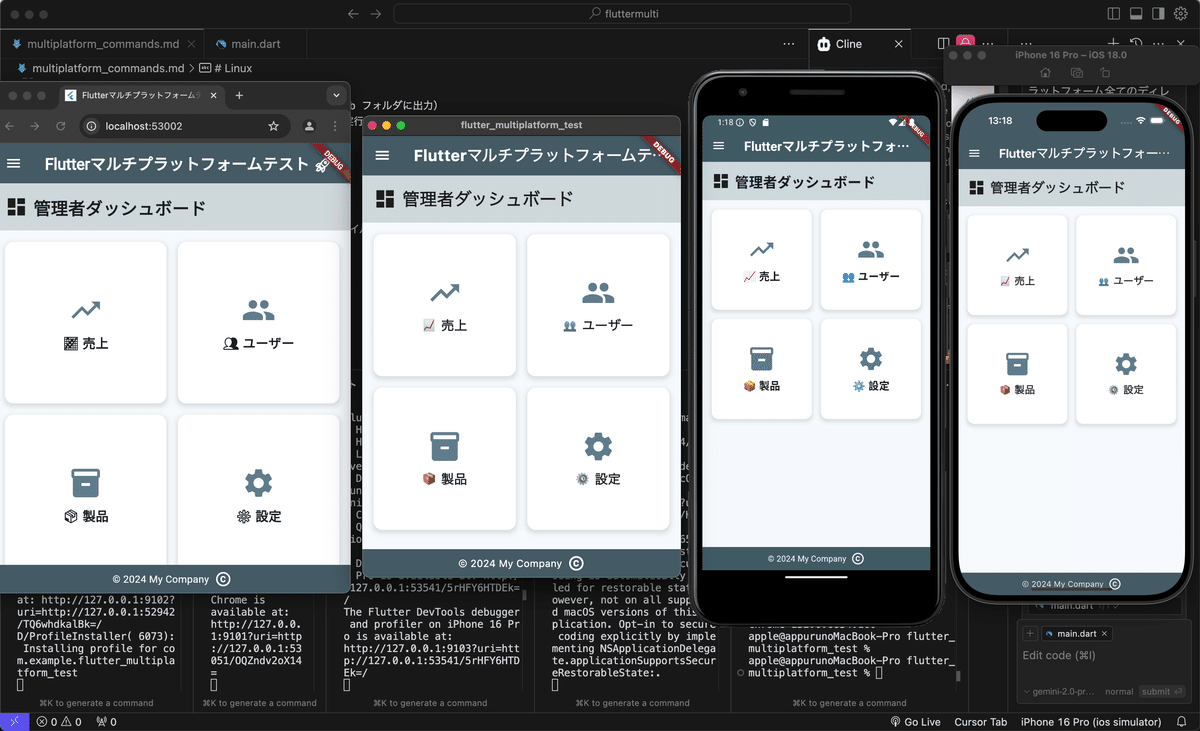Toggle the secondary sidebar visibility
1200x731 pixels.
pyautogui.click(x=1158, y=13)
